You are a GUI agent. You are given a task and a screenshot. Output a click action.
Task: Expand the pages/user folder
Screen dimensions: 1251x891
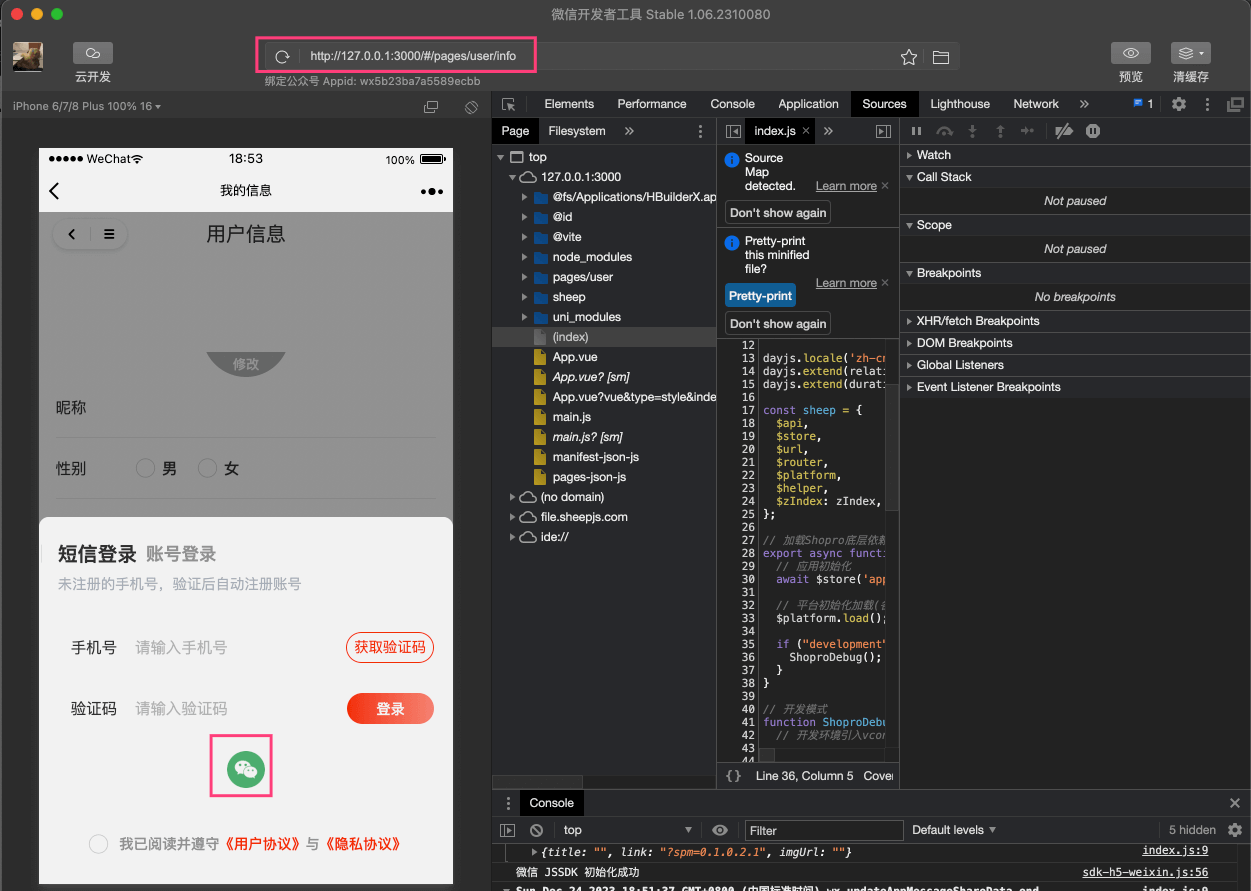pyautogui.click(x=525, y=277)
